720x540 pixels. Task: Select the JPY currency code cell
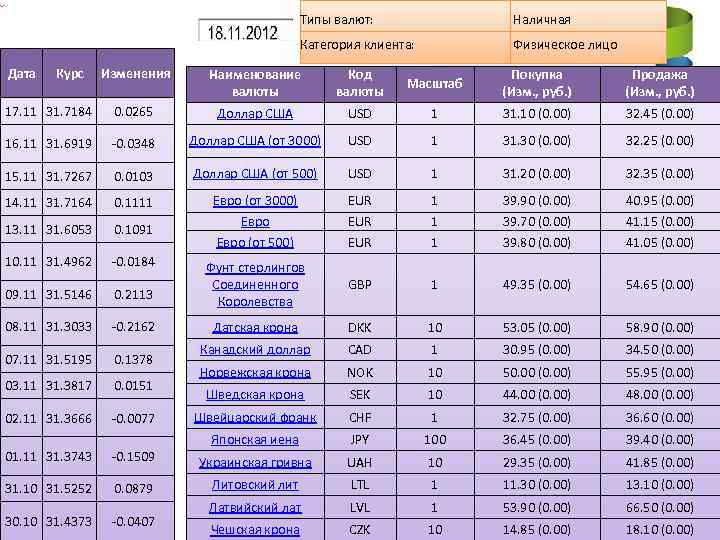(x=360, y=439)
